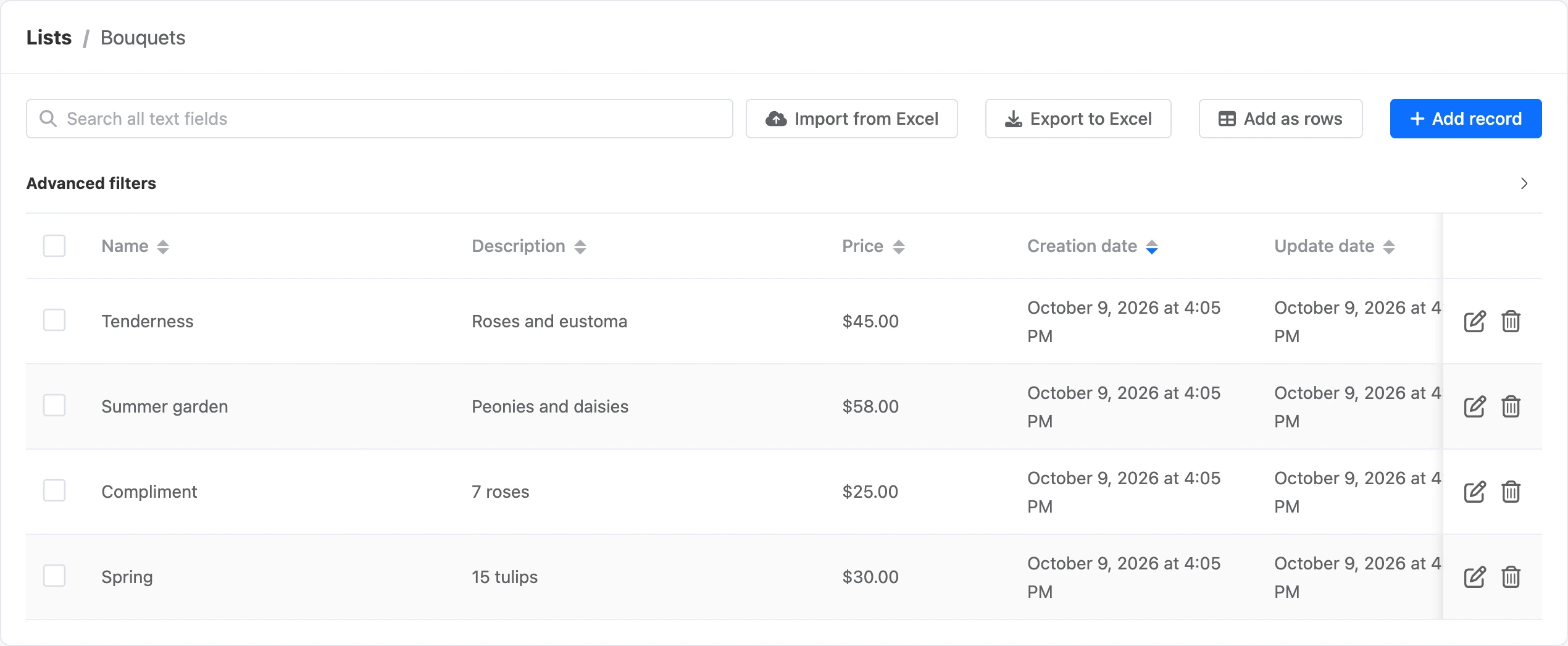This screenshot has height=646, width=1568.
Task: Sort by Name column arrows
Action: coord(163,247)
